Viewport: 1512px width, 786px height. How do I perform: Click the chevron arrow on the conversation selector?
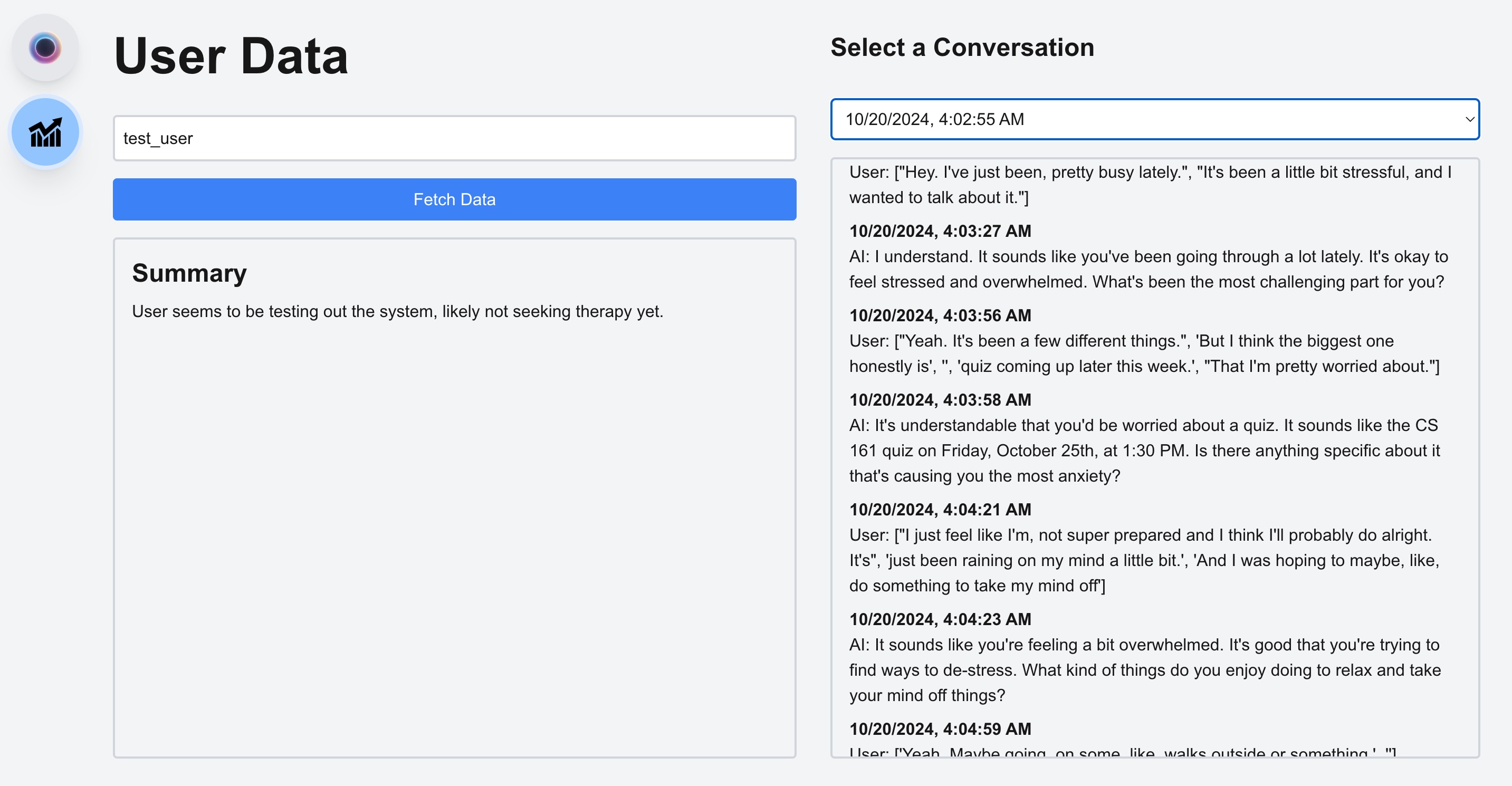point(1469,119)
